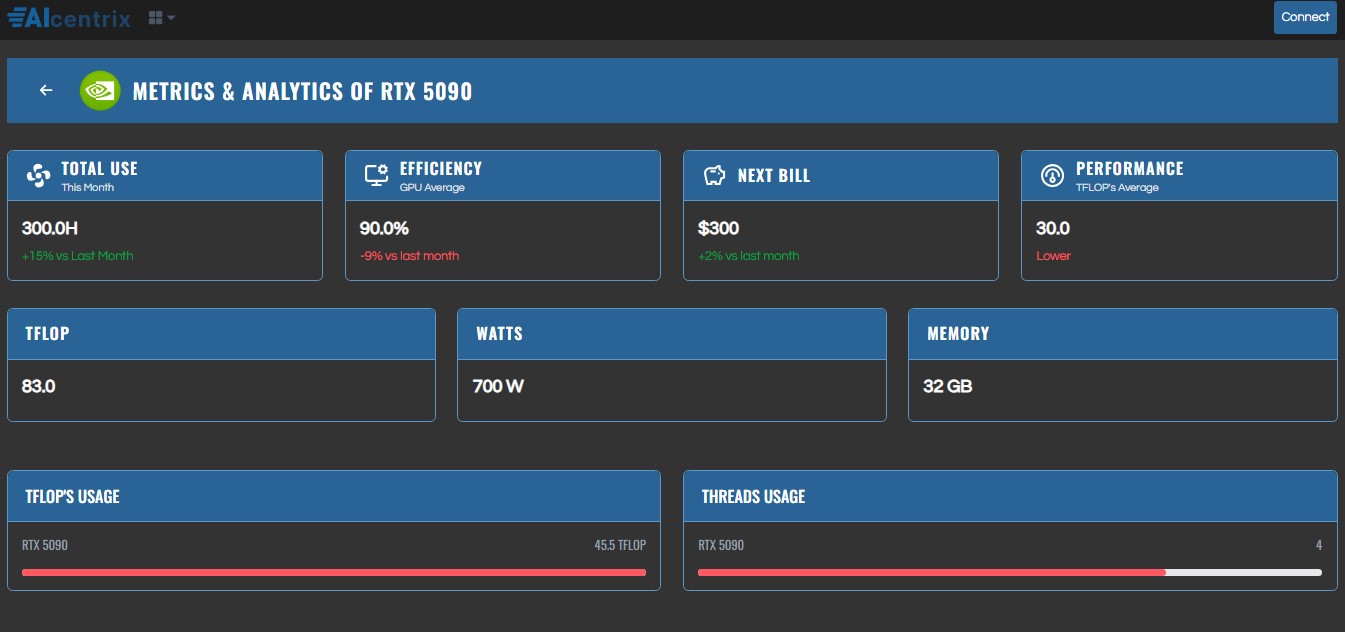The image size is (1345, 632).
Task: Click the Next Bill piggy bank icon
Action: [714, 176]
